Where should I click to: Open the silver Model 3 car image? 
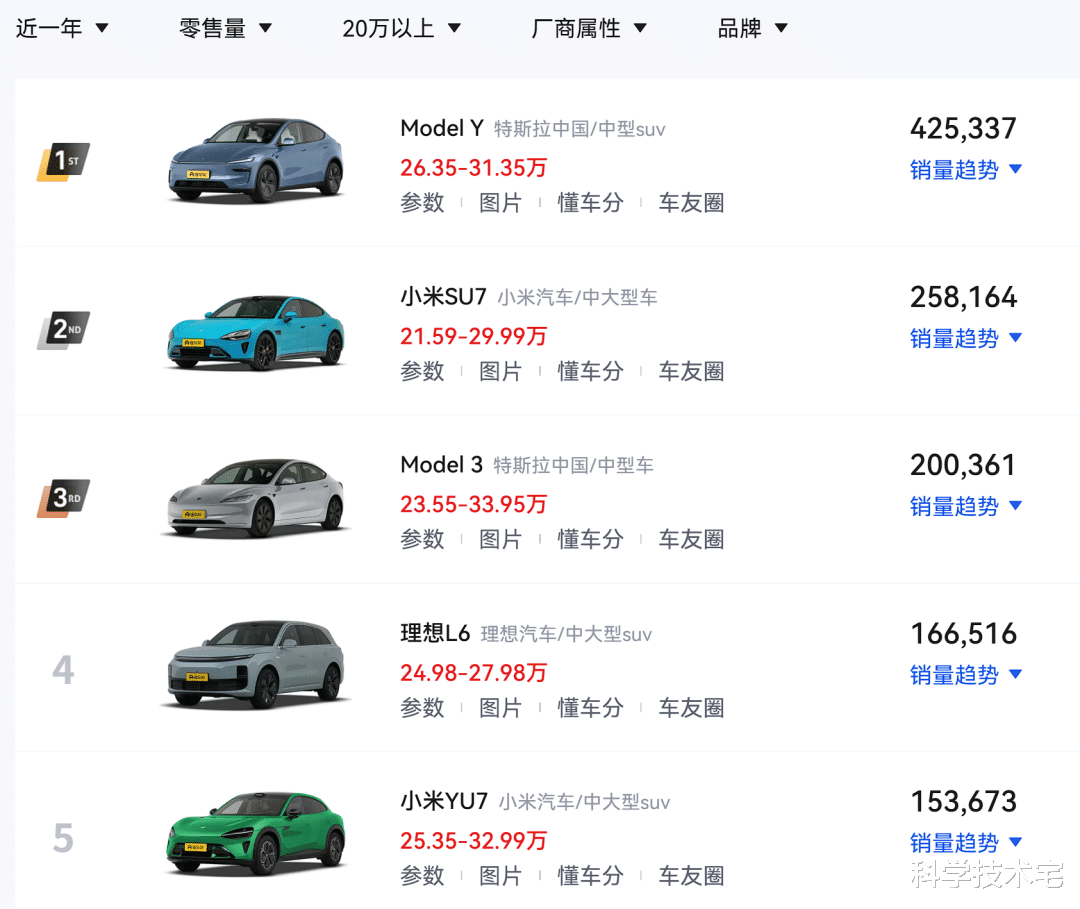point(256,498)
